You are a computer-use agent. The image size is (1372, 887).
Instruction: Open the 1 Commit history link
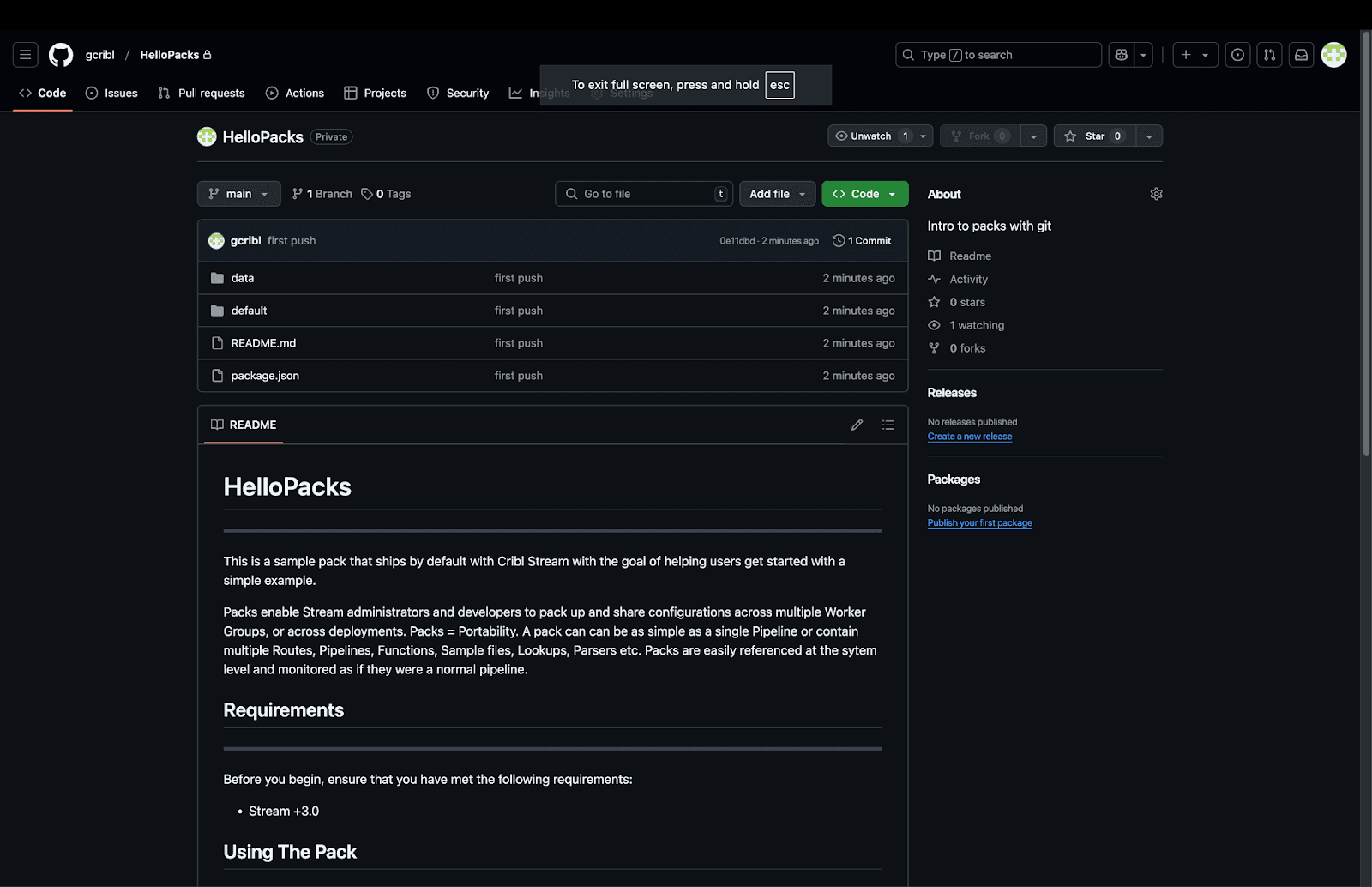(862, 241)
